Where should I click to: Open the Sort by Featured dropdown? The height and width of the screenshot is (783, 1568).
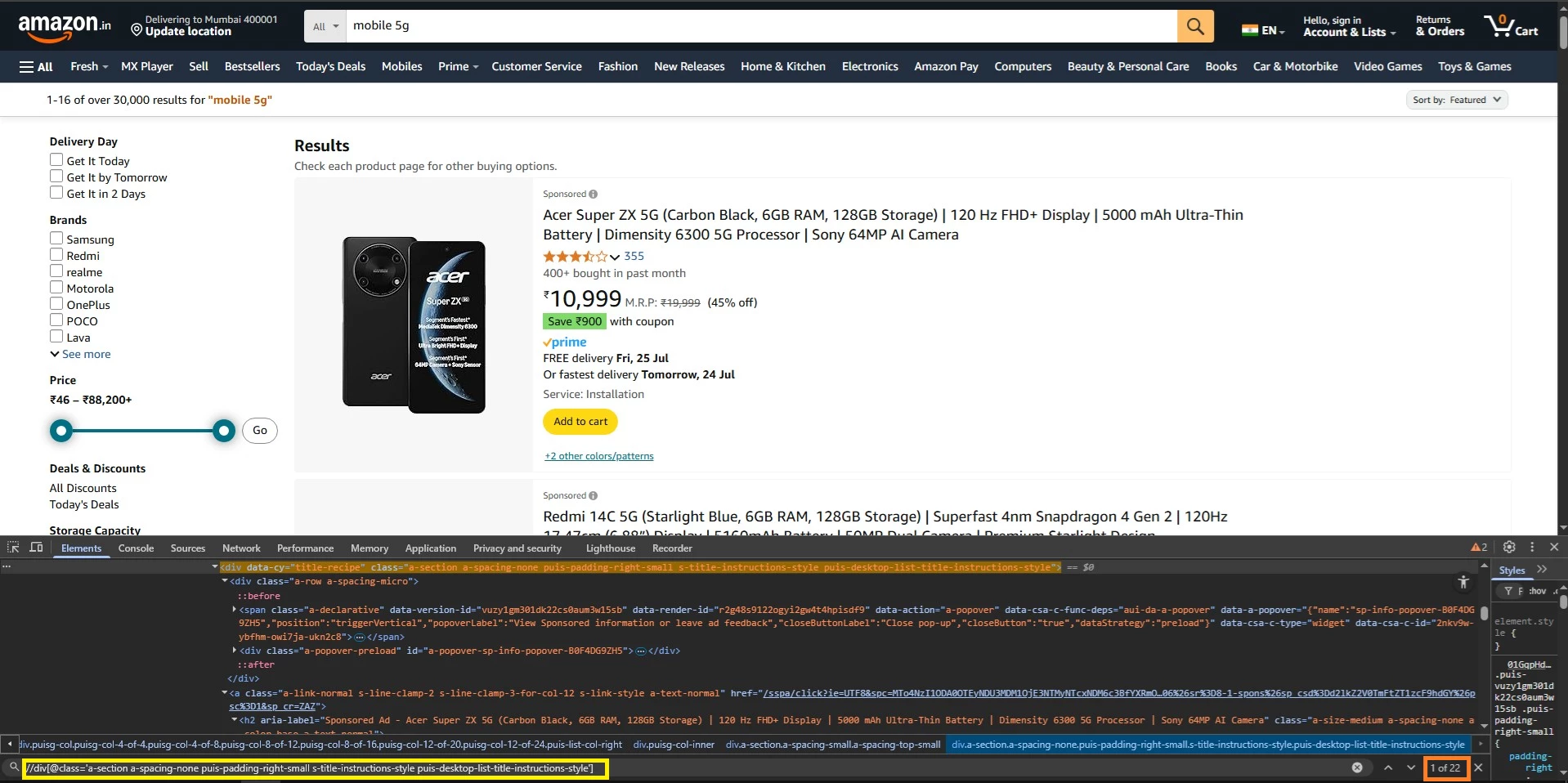point(1457,100)
